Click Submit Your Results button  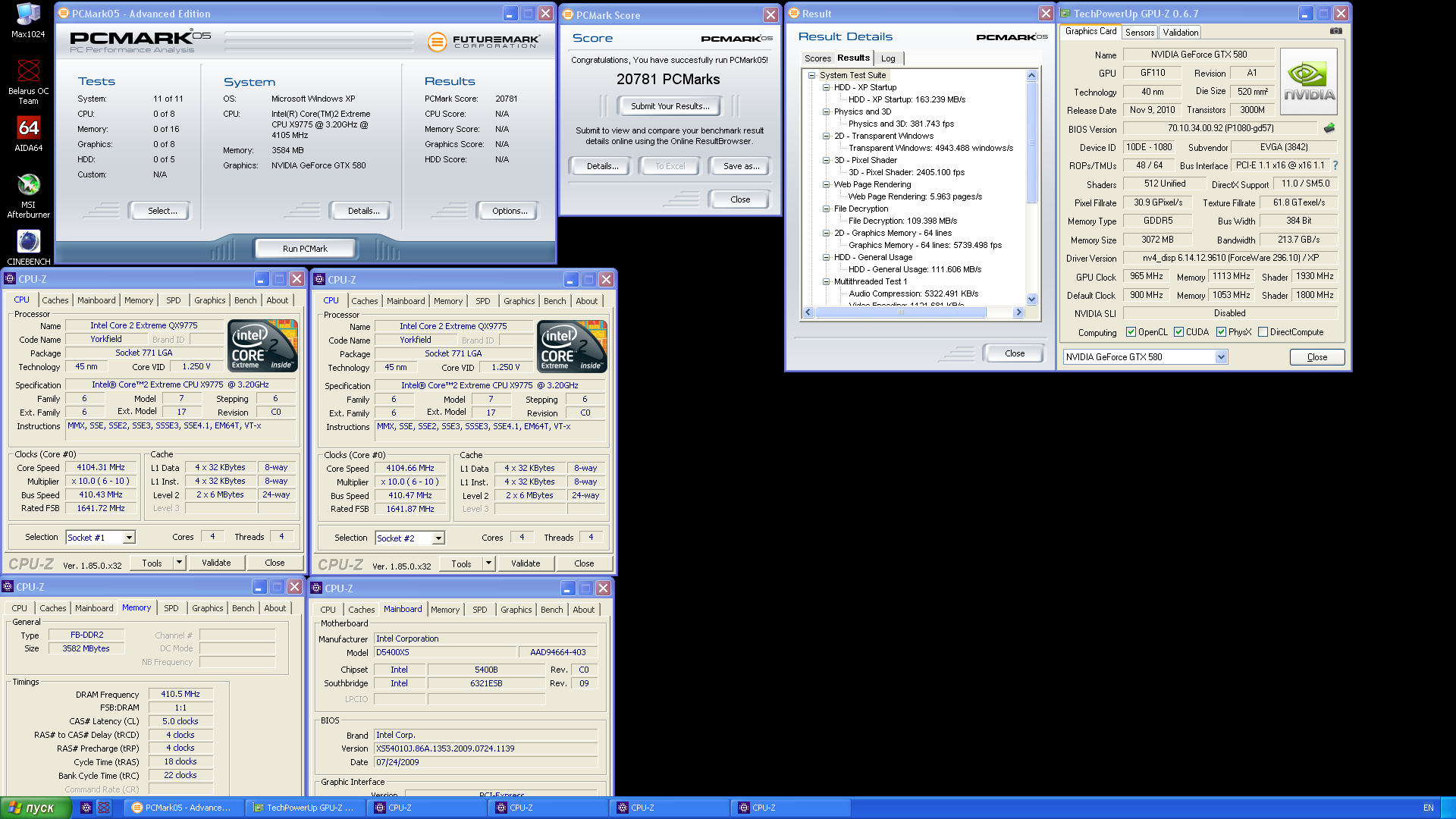coord(670,106)
